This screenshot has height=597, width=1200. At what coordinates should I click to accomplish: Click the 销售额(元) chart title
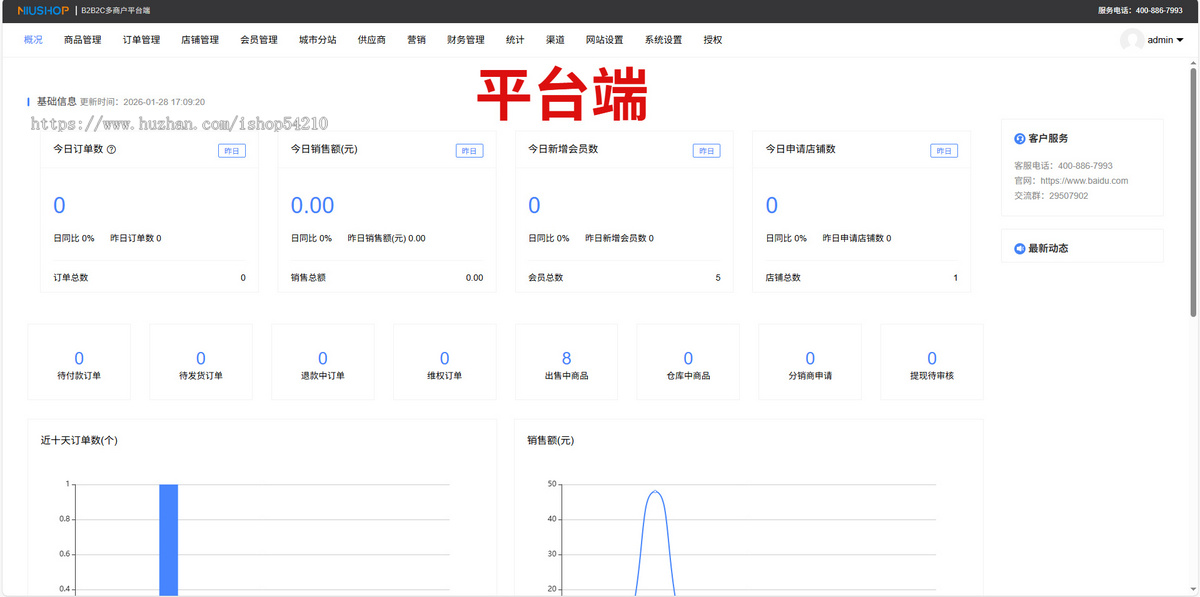pos(550,440)
